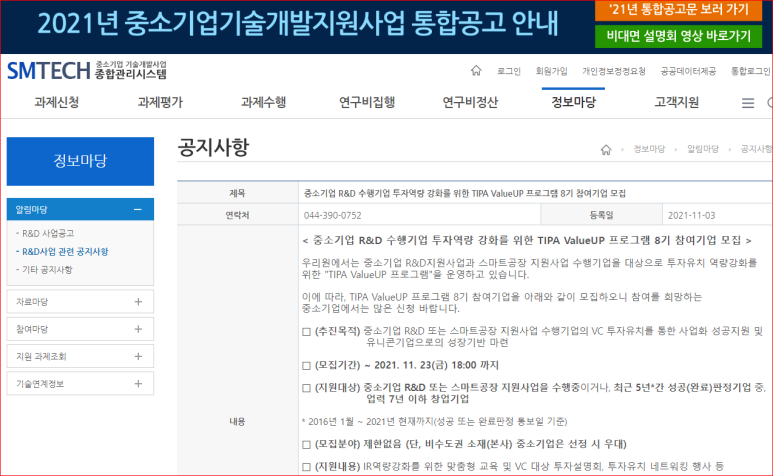Open the hamburger all-menu icon
This screenshot has width=773, height=476.
coord(748,102)
